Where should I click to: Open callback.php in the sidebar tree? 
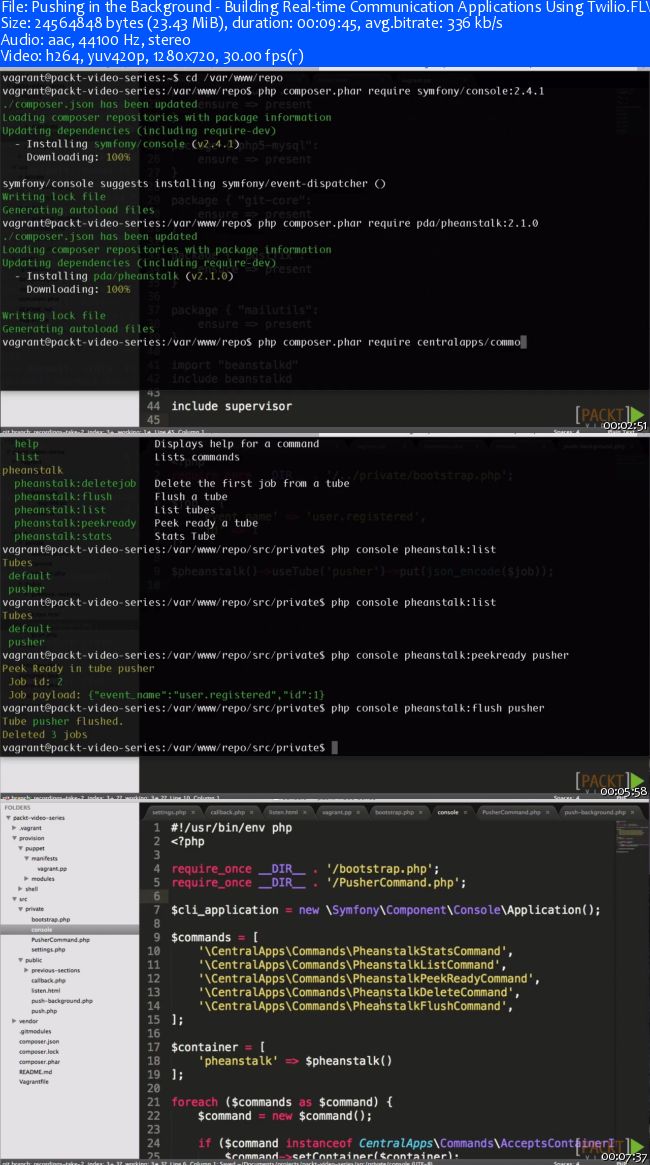click(x=48, y=981)
